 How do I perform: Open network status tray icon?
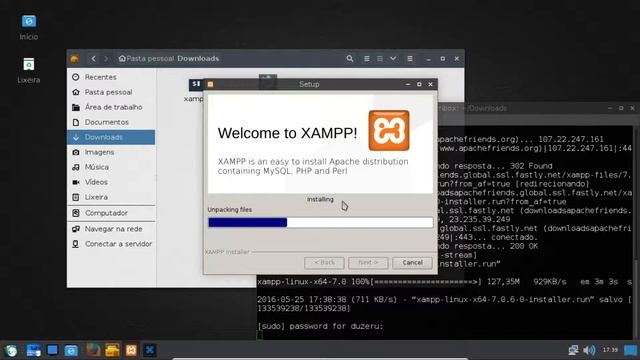pyautogui.click(x=573, y=350)
